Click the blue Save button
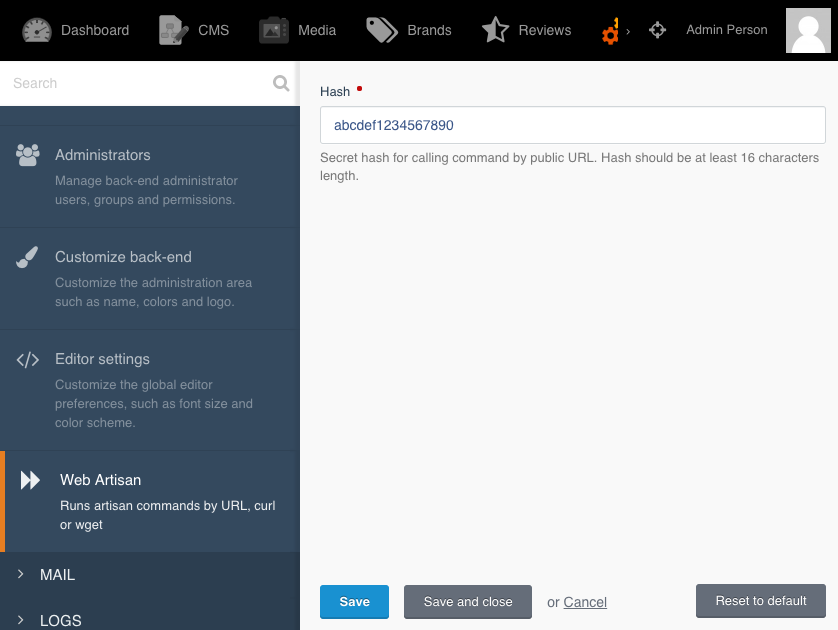This screenshot has width=838, height=630. click(x=354, y=602)
